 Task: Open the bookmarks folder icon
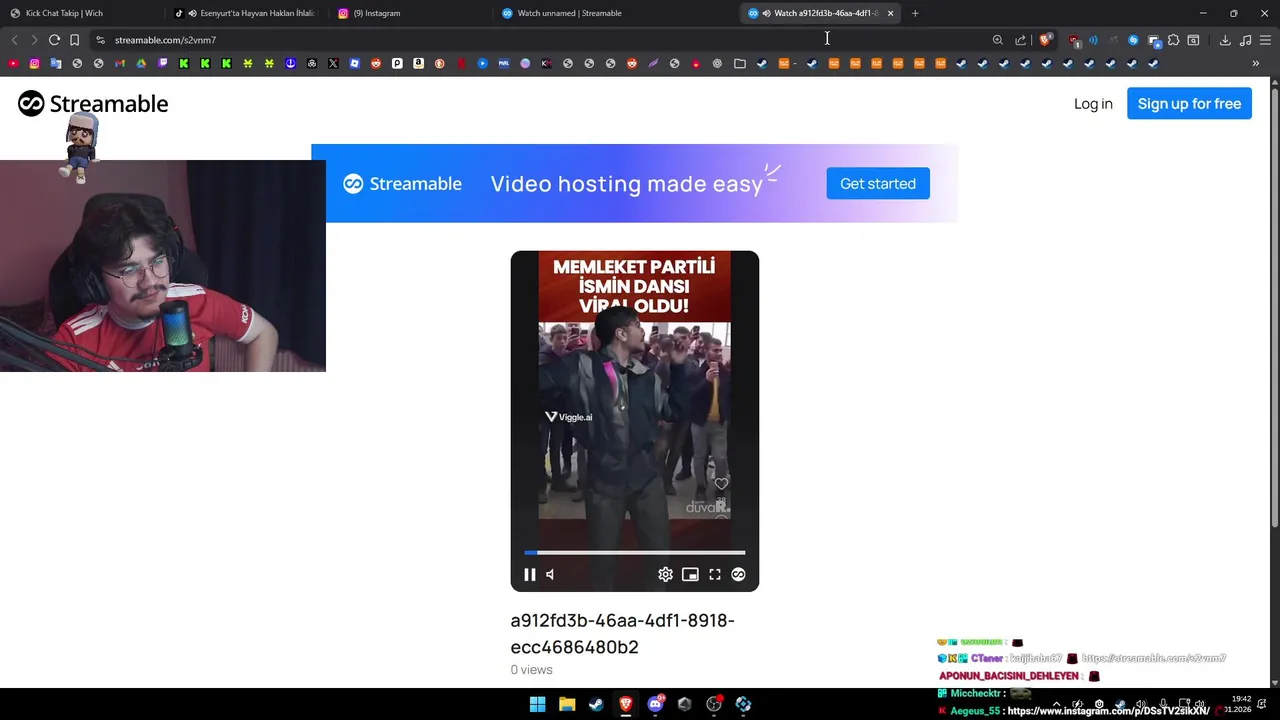pos(740,63)
